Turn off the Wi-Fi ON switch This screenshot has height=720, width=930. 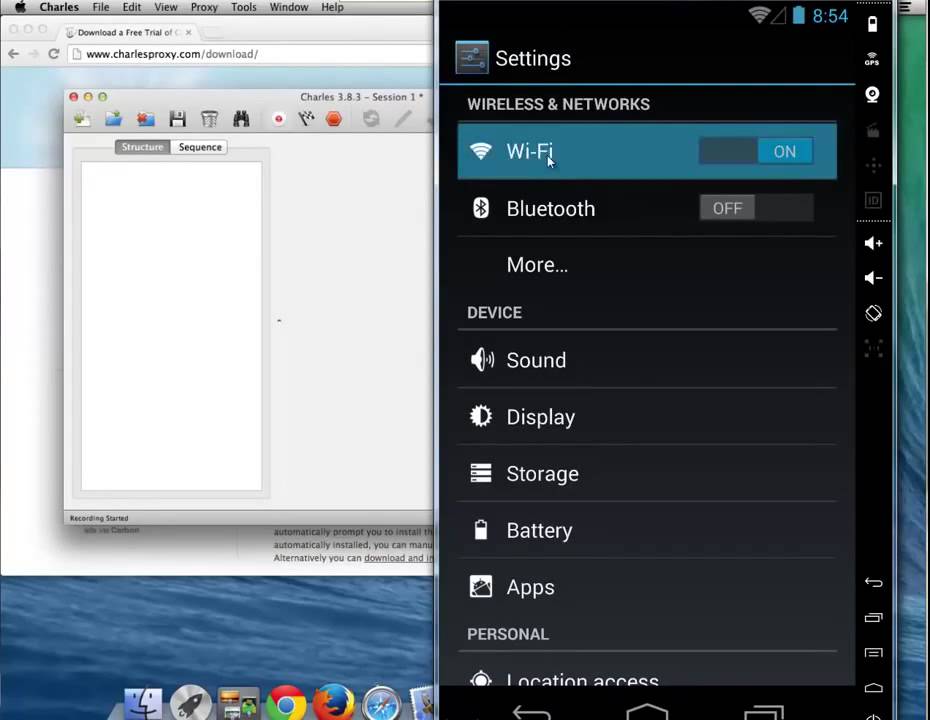pos(756,151)
